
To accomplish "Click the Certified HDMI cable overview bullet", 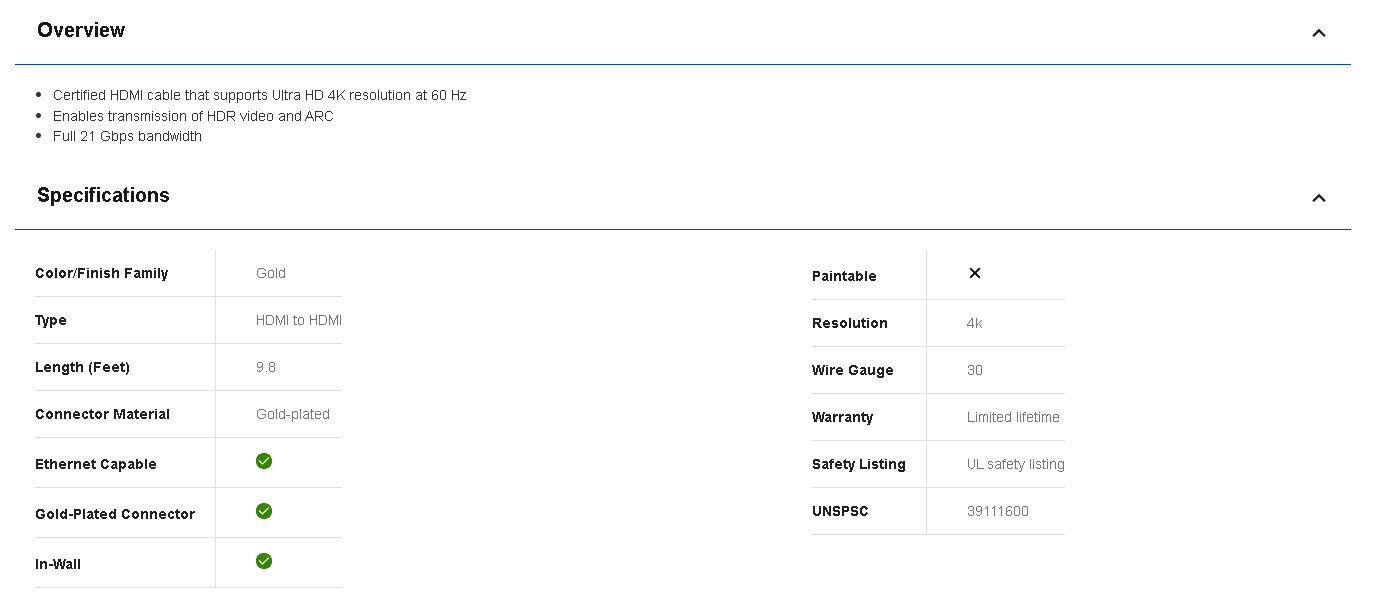I will click(x=259, y=96).
